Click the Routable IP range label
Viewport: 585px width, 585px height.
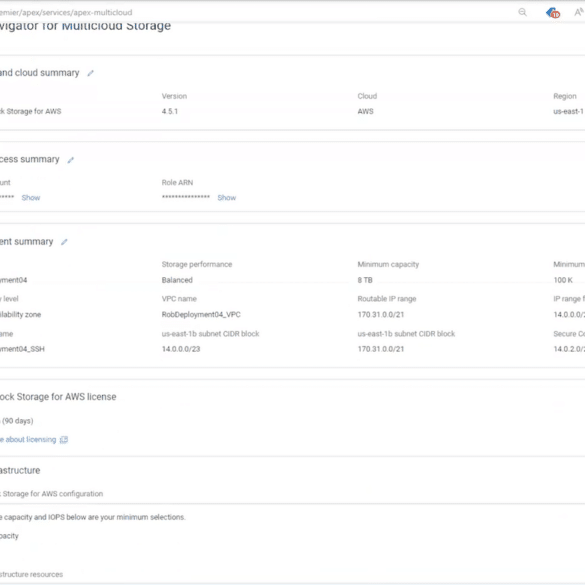[387, 299]
